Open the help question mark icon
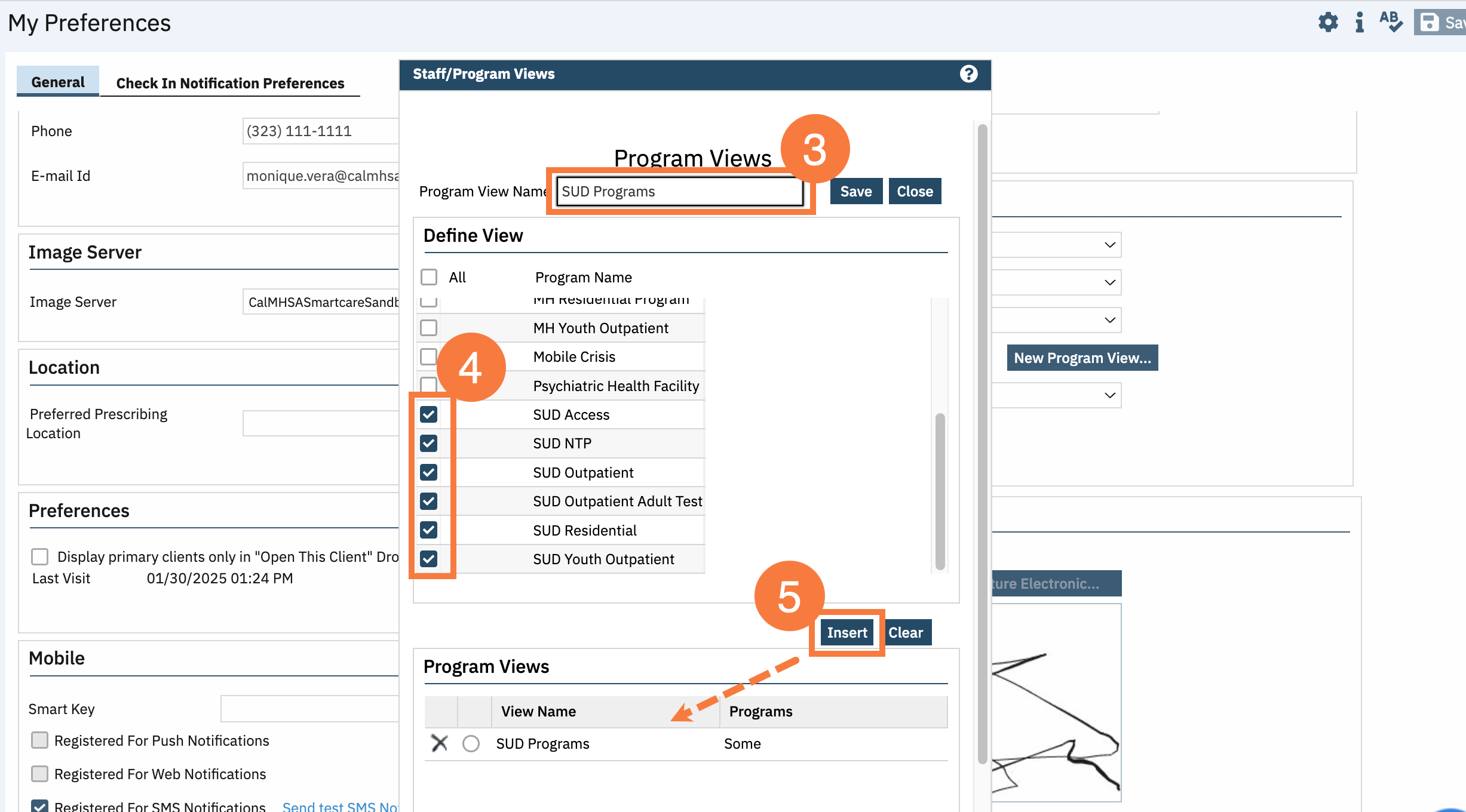1466x812 pixels. pos(968,74)
